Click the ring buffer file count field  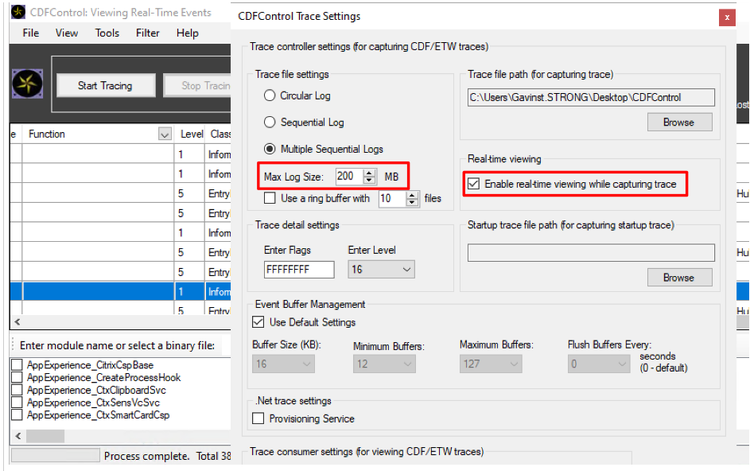point(392,198)
